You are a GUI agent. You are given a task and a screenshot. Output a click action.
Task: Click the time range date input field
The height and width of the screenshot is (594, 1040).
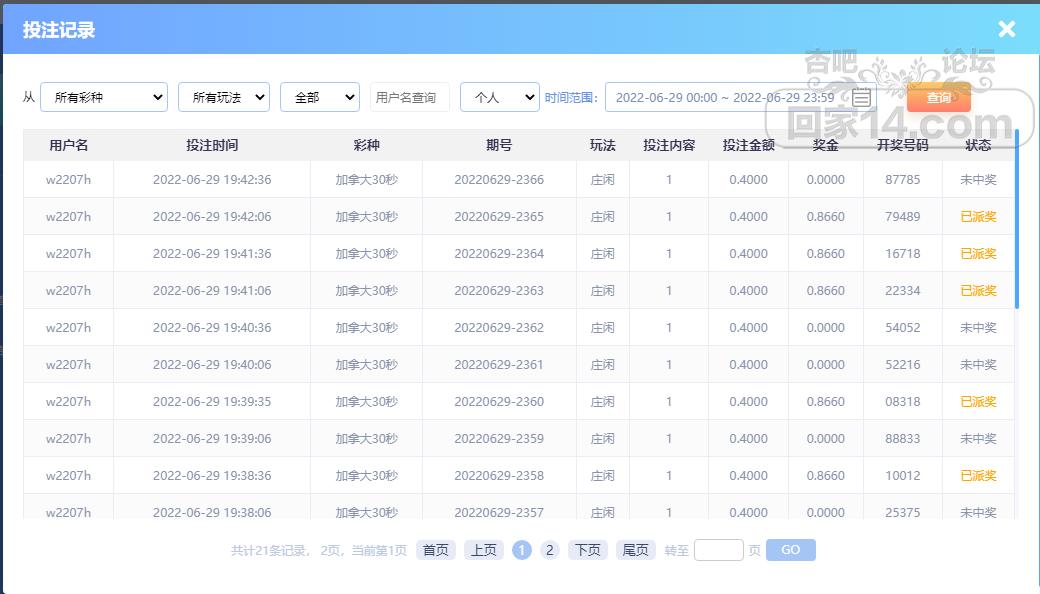click(x=725, y=98)
